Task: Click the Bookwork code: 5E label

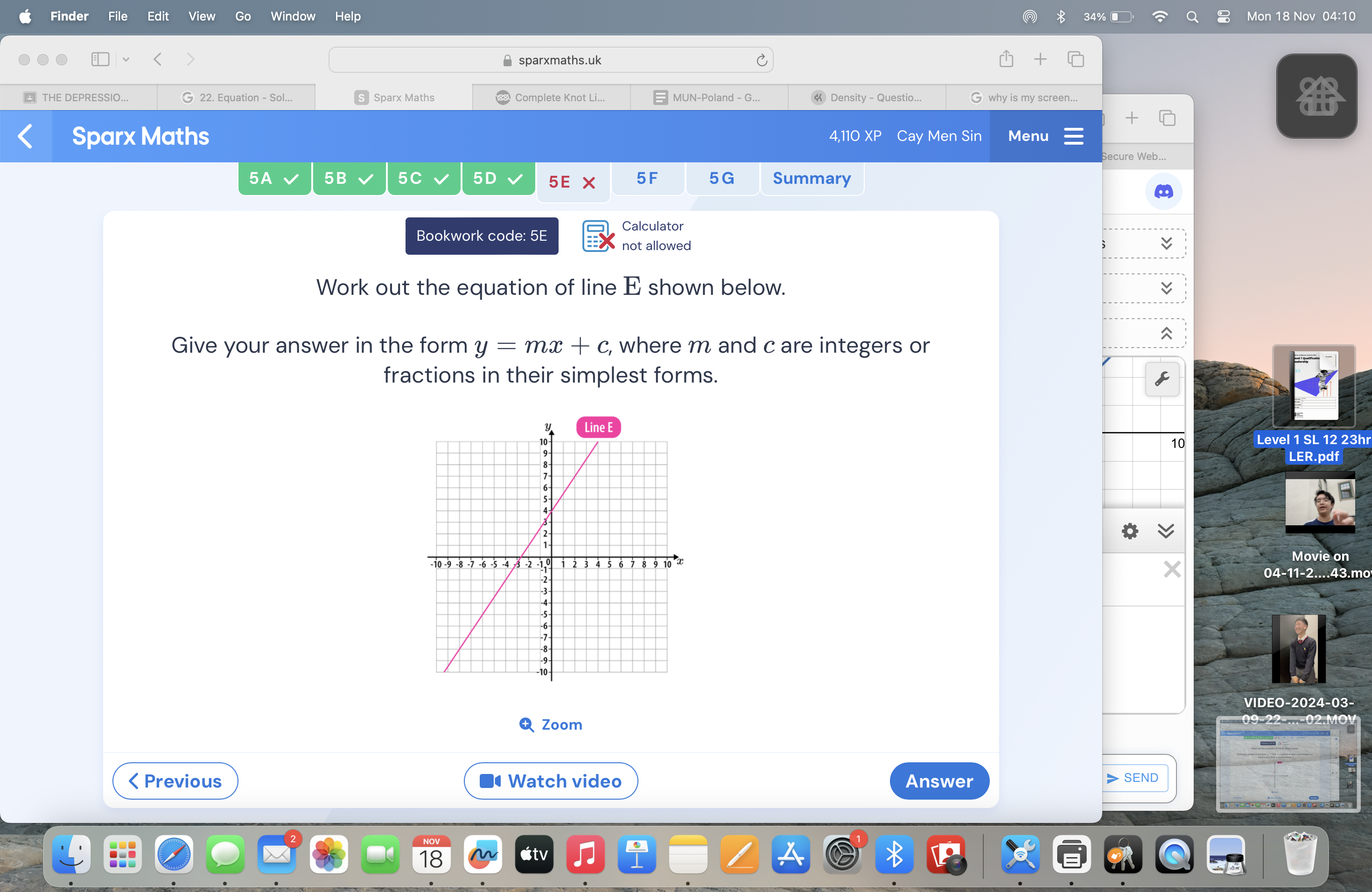Action: pyautogui.click(x=481, y=236)
